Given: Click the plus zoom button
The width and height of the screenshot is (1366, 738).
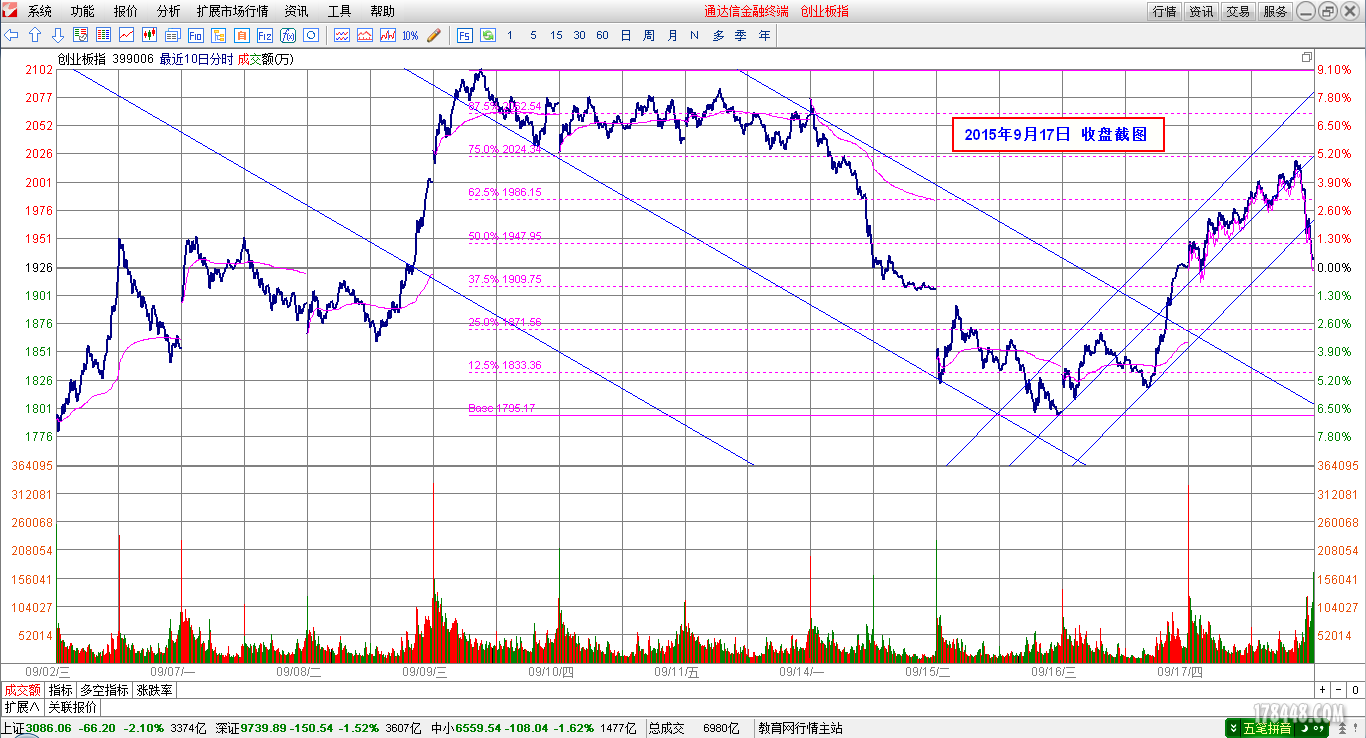Looking at the screenshot, I should (1321, 690).
